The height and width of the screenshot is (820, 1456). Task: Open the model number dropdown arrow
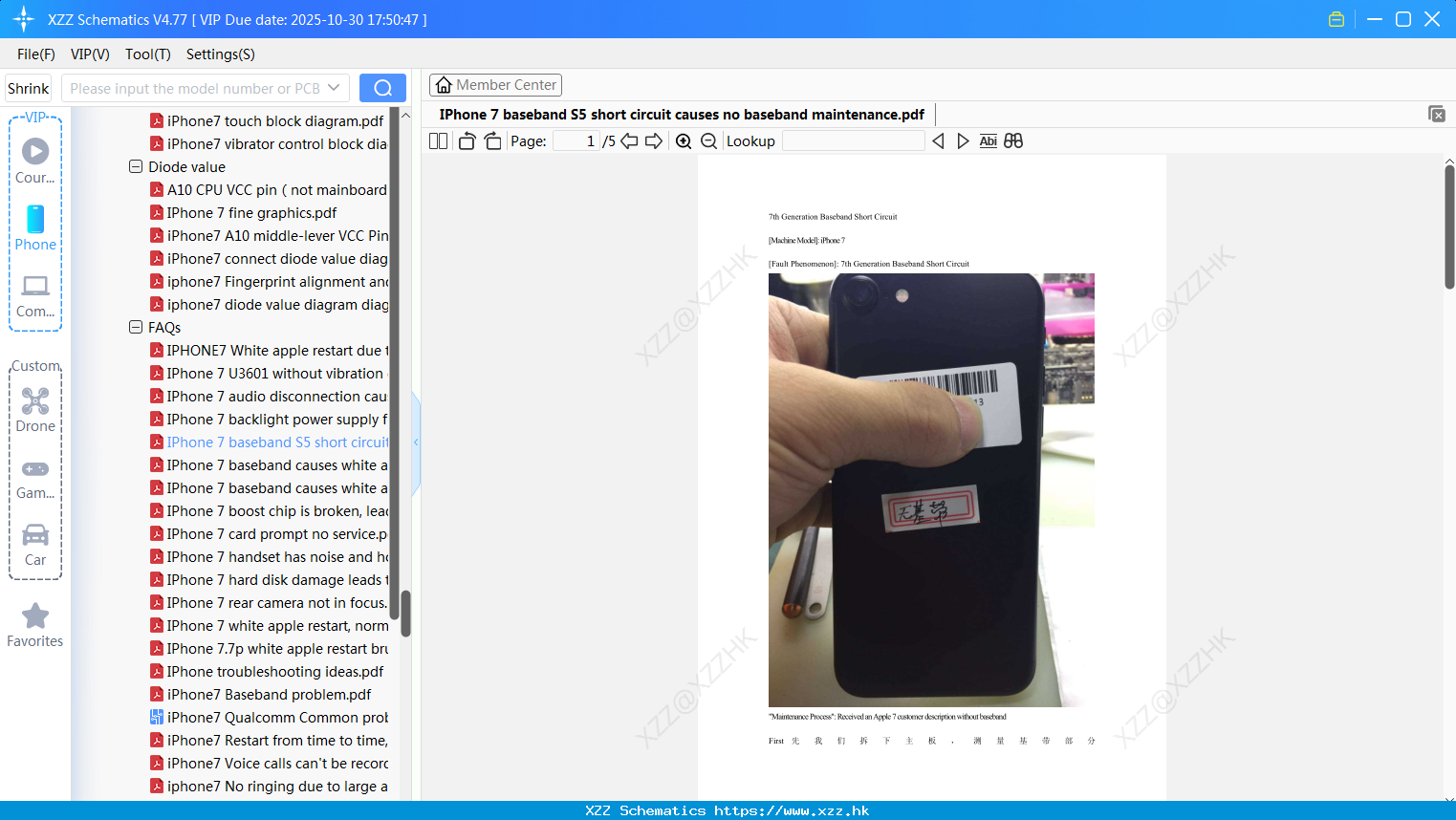334,88
